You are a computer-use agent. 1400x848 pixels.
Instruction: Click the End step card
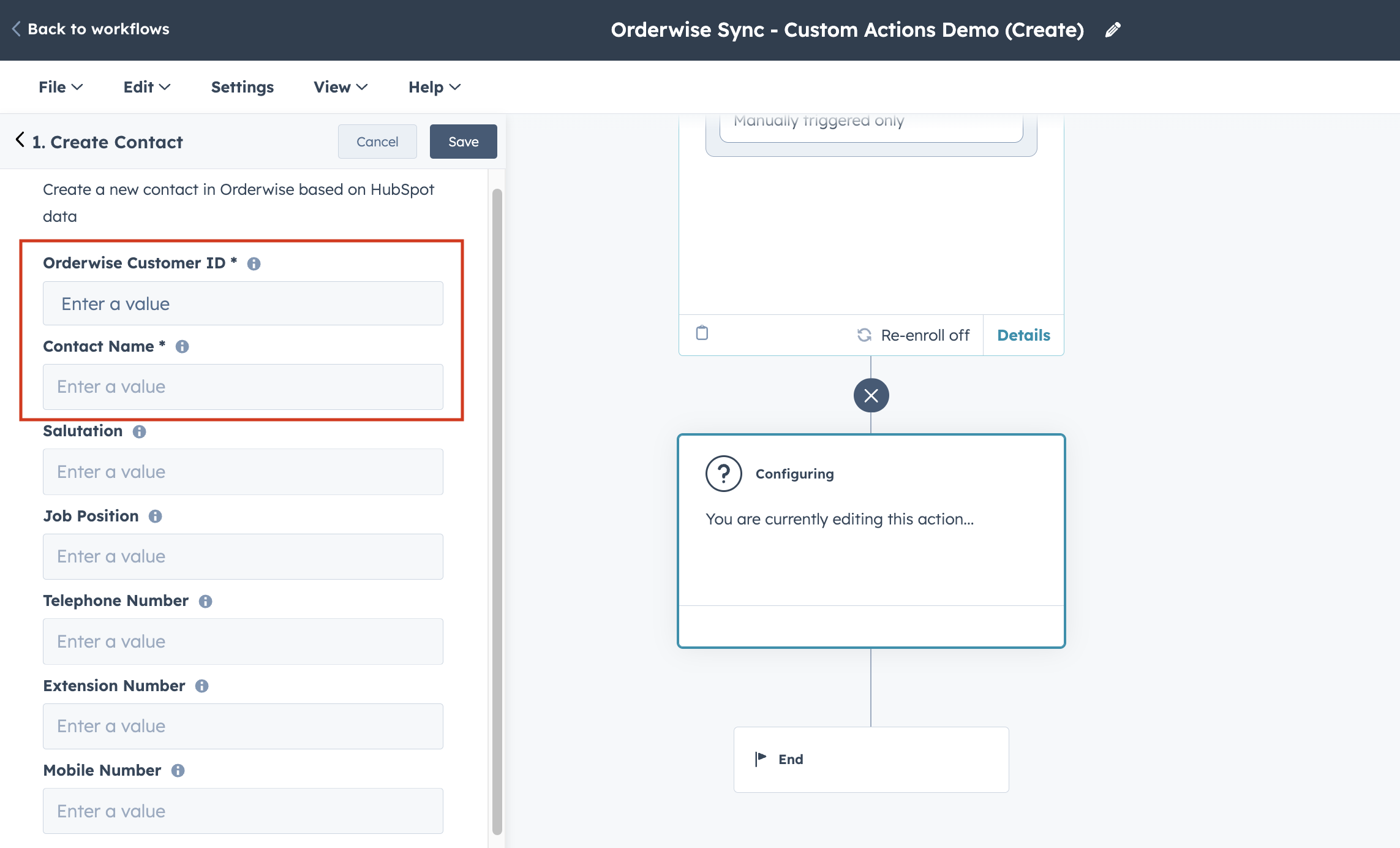[871, 760]
